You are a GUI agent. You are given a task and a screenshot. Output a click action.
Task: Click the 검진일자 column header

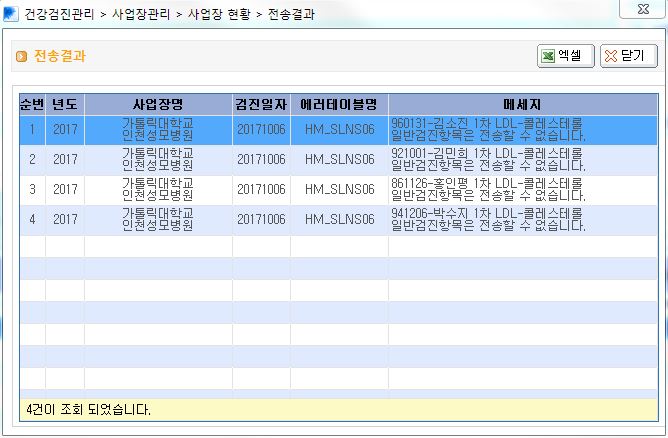point(261,104)
